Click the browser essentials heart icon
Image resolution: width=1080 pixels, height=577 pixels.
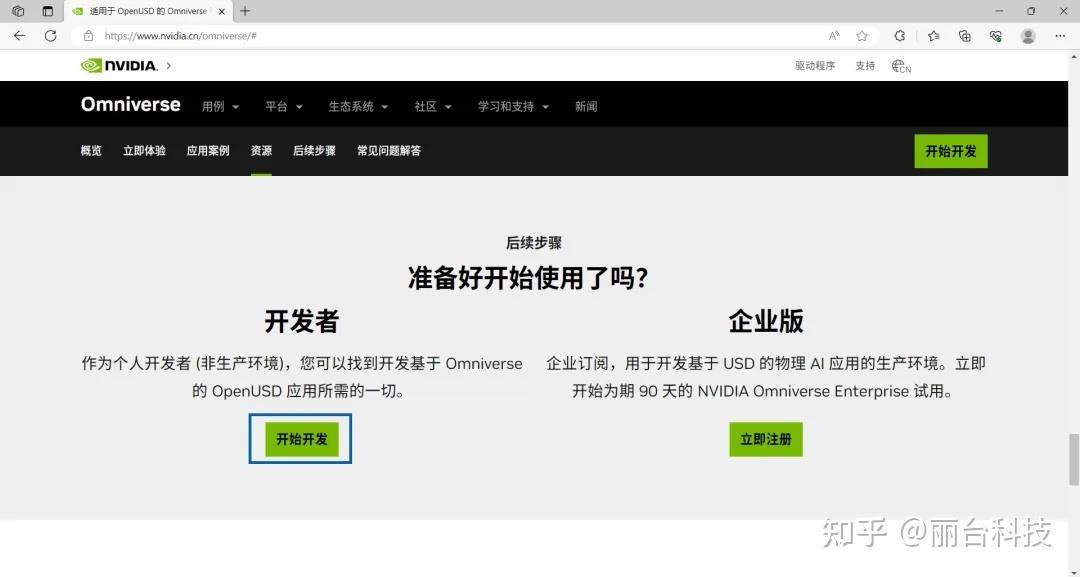click(x=996, y=35)
